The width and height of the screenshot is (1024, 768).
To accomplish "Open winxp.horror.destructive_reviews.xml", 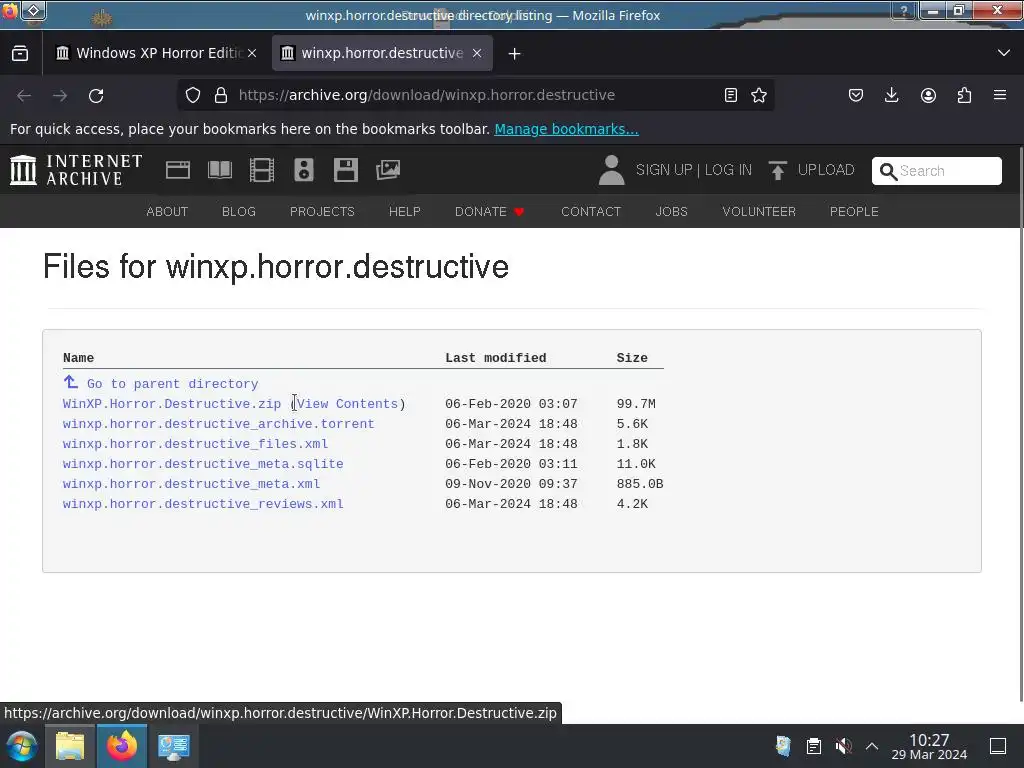I will coord(203,504).
